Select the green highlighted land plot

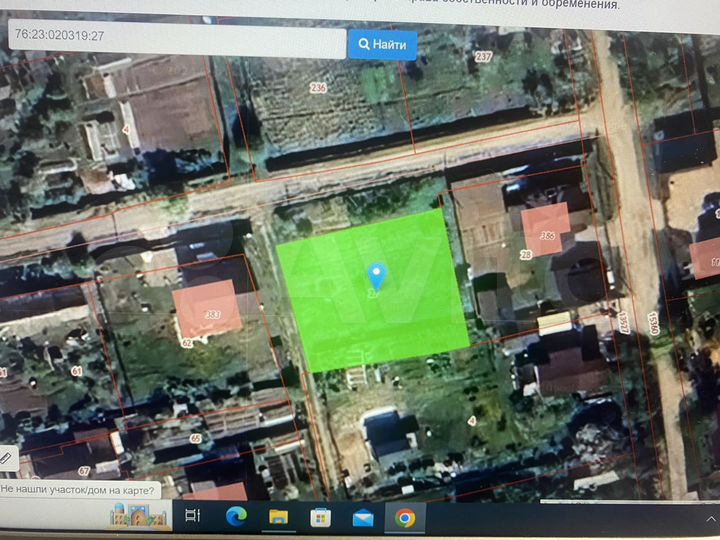(372, 292)
